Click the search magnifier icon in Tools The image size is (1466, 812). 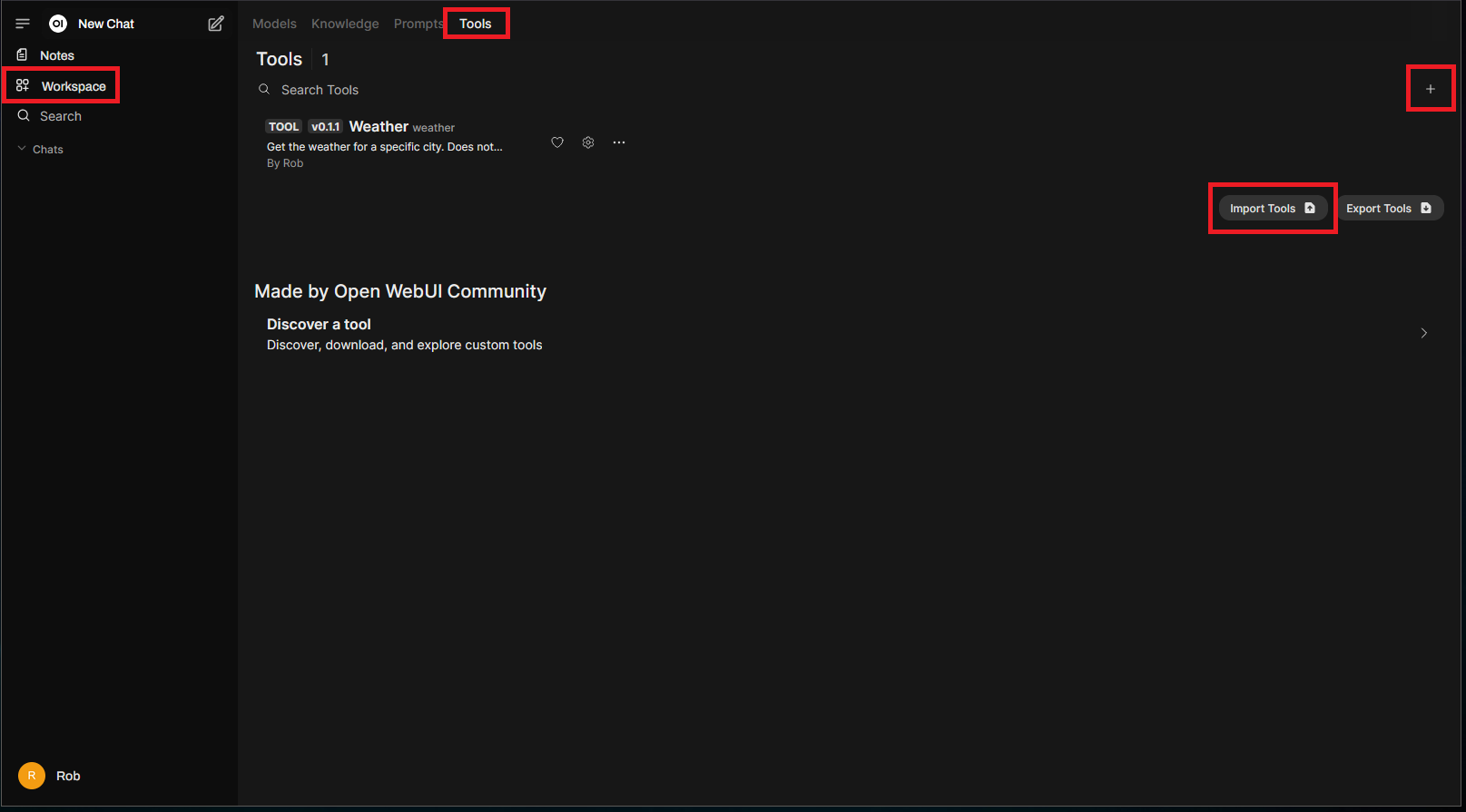[264, 89]
